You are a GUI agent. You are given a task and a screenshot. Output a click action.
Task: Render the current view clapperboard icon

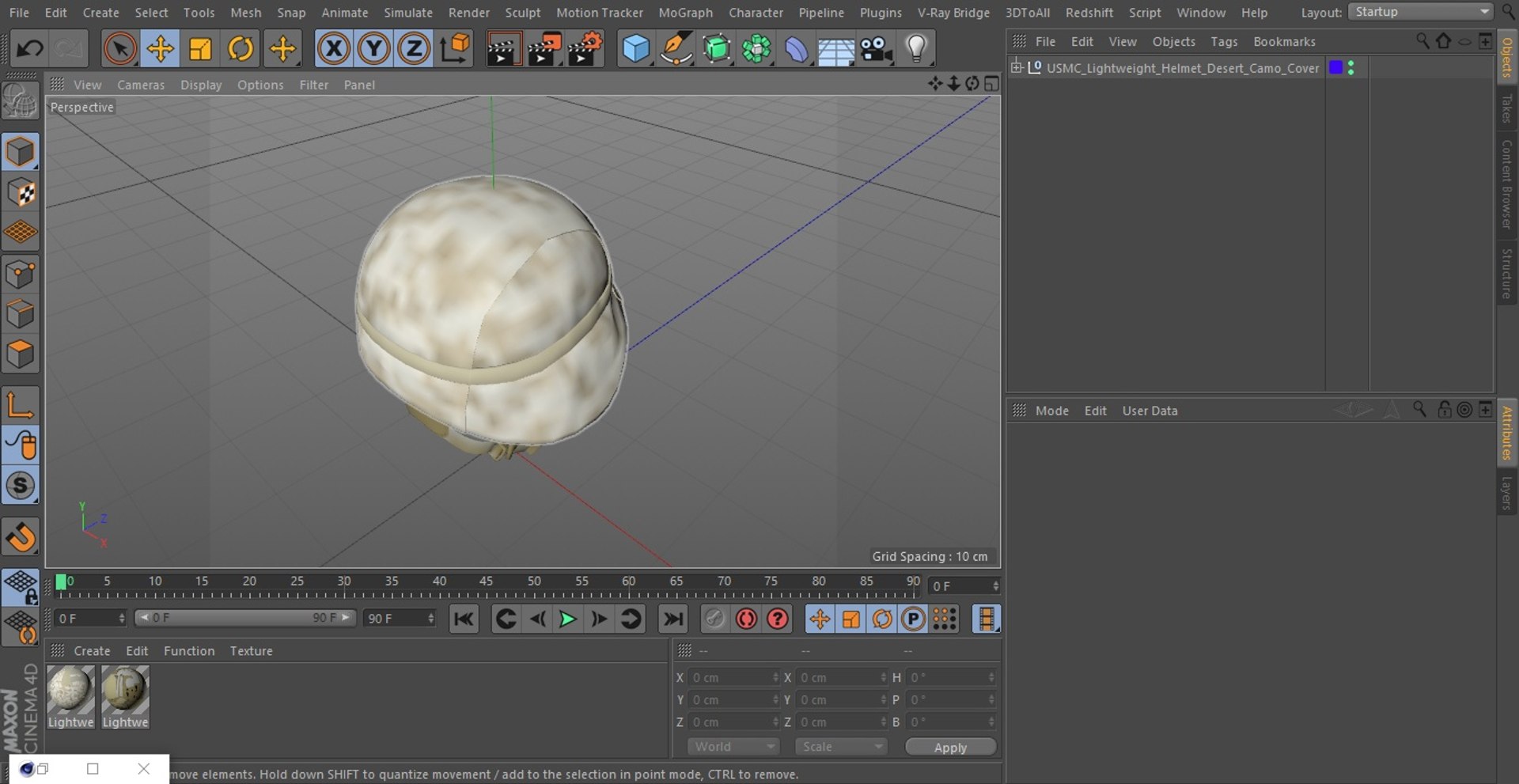tap(503, 49)
